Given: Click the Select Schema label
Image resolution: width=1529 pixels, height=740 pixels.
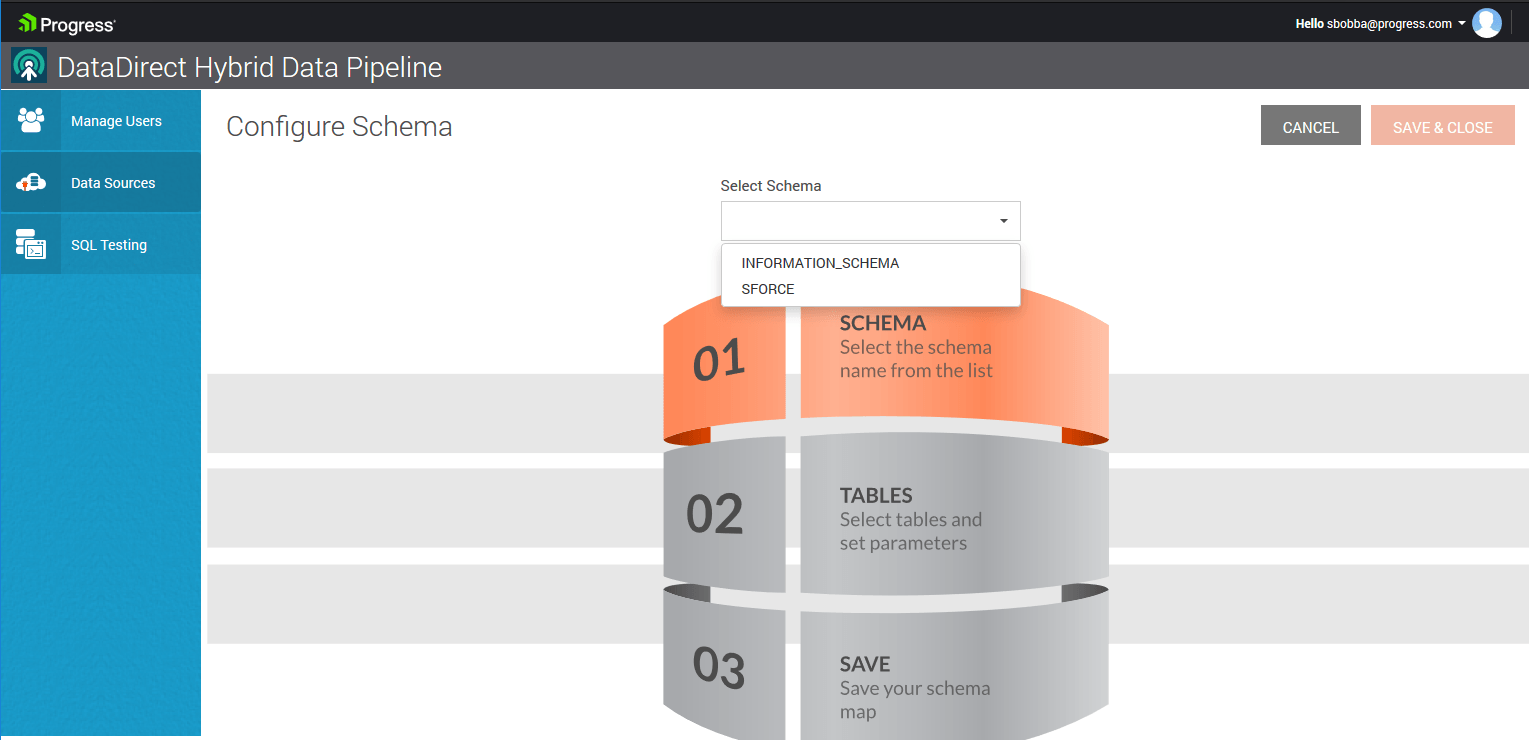Looking at the screenshot, I should pyautogui.click(x=771, y=186).
